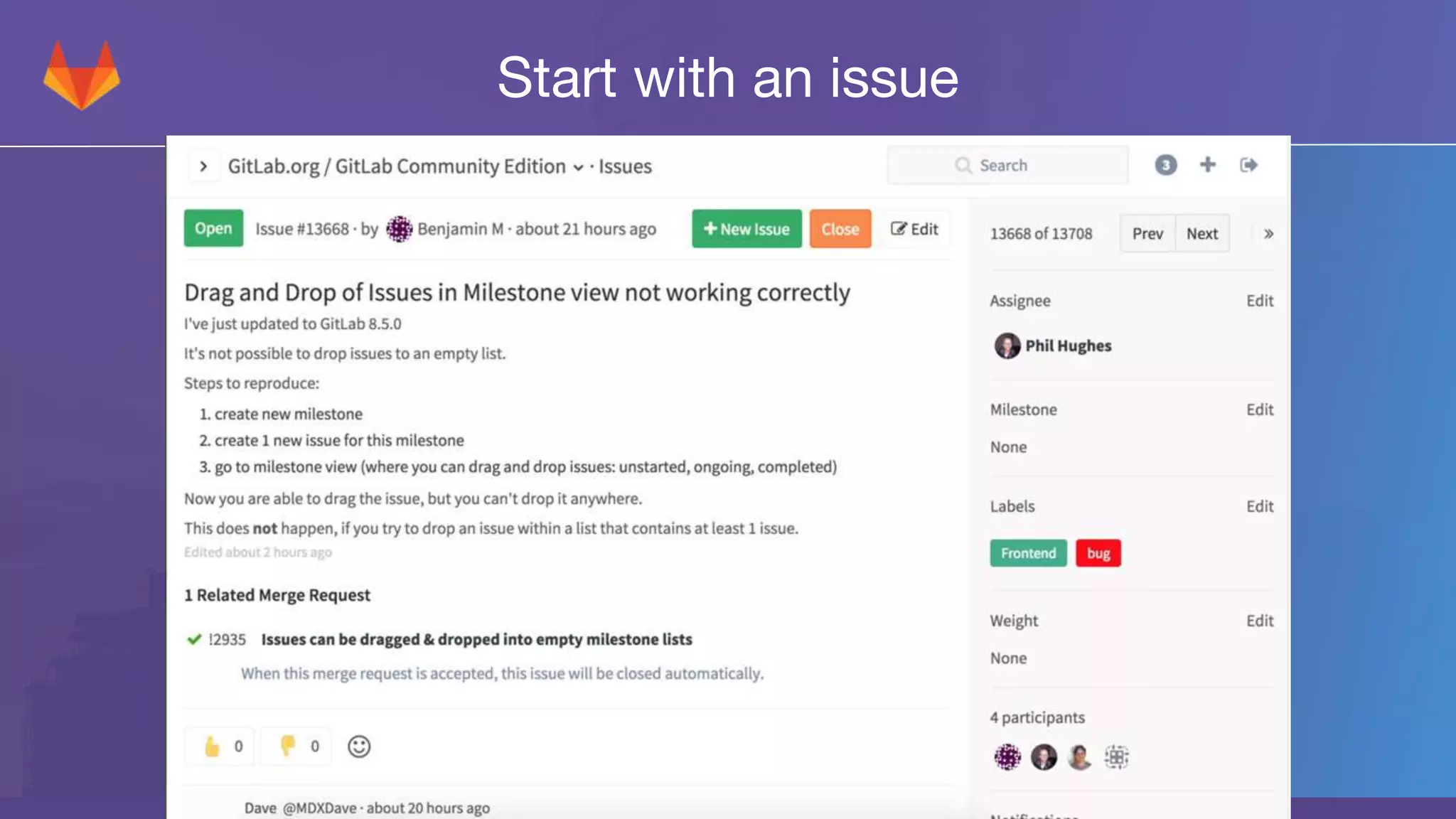1456x819 pixels.
Task: Open the todos count badge showing 3
Action: [1165, 165]
